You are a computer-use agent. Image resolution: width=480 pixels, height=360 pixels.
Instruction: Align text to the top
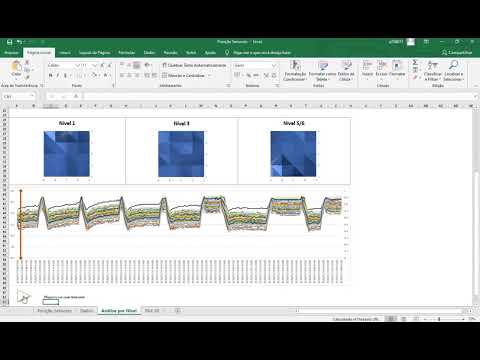click(x=122, y=65)
